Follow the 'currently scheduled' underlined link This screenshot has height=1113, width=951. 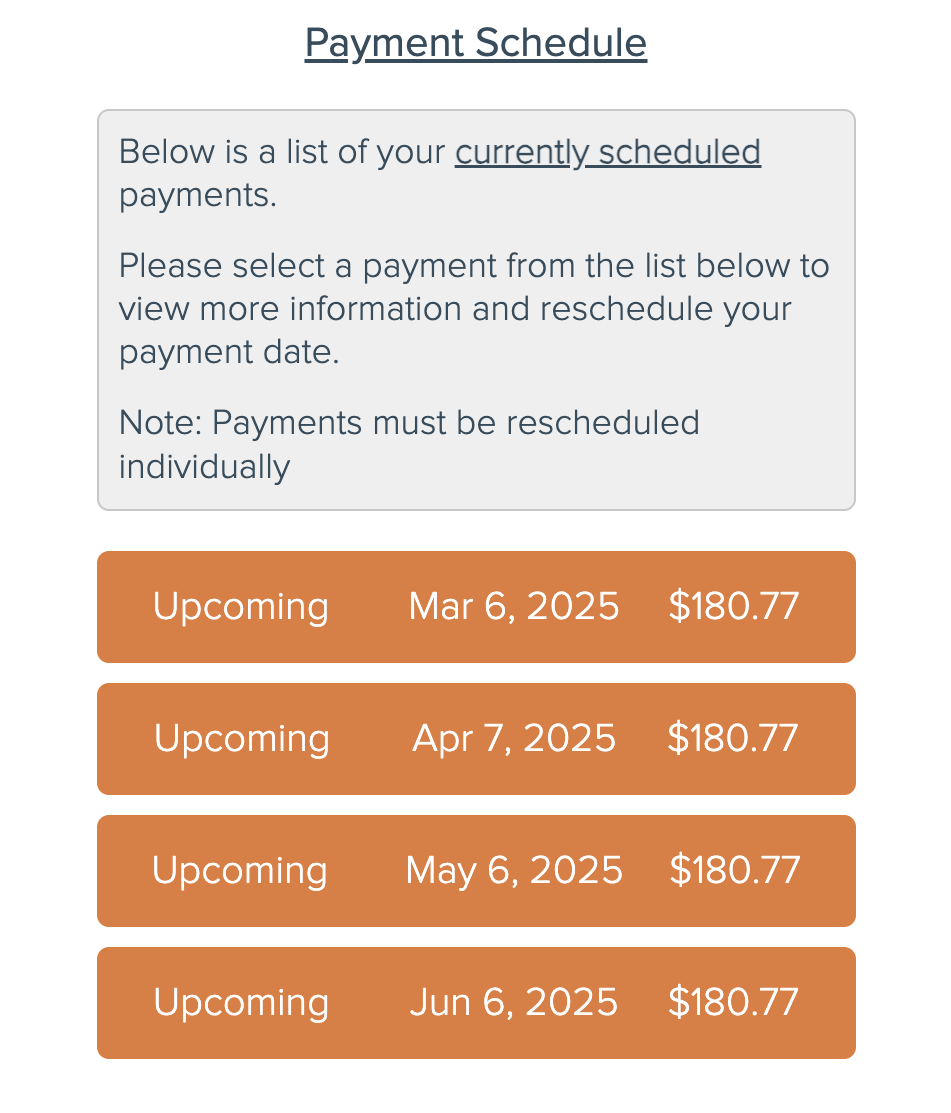(x=608, y=152)
